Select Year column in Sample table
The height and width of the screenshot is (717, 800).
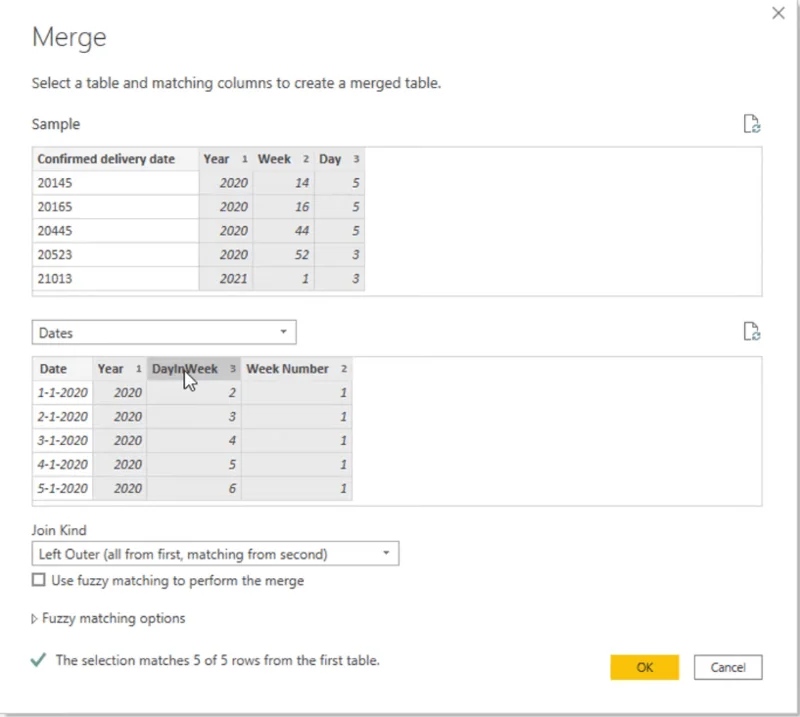pos(226,159)
